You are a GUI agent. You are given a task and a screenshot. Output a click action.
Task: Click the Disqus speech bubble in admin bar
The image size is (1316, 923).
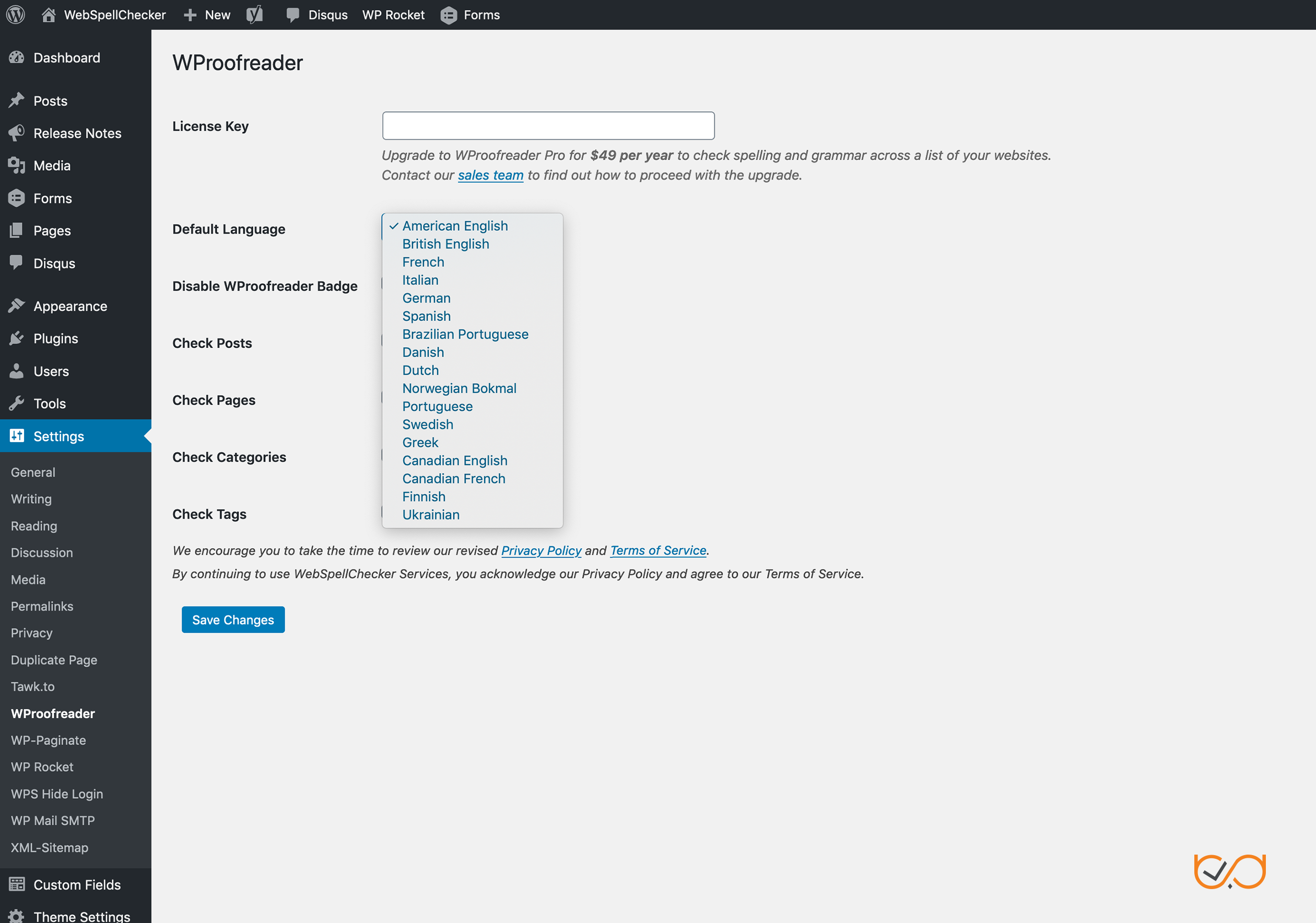coord(292,16)
